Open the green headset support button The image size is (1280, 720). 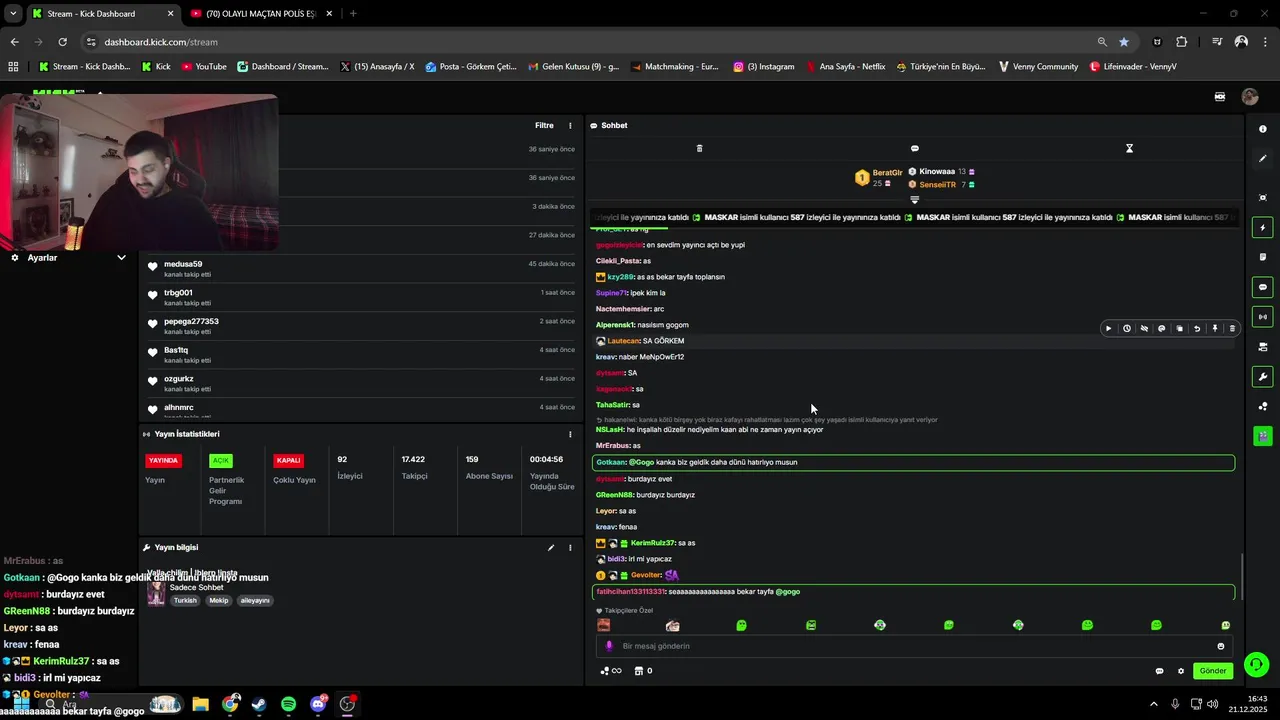[1257, 664]
